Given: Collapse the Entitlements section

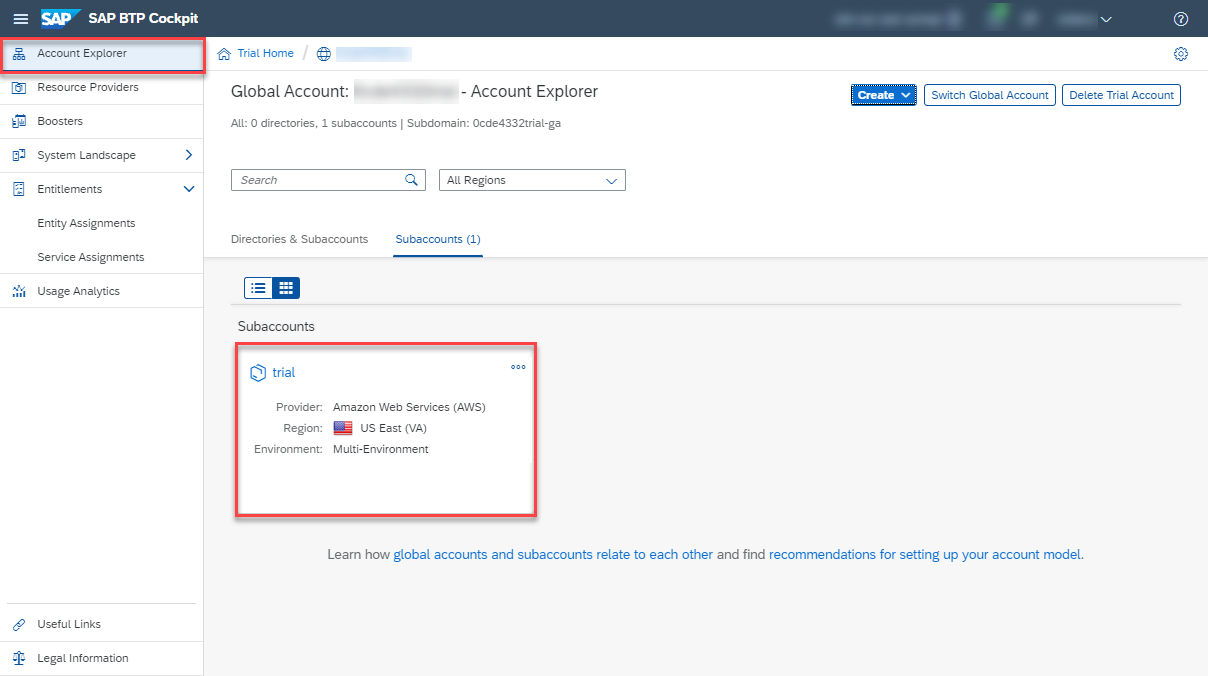Looking at the screenshot, I should click(x=189, y=189).
